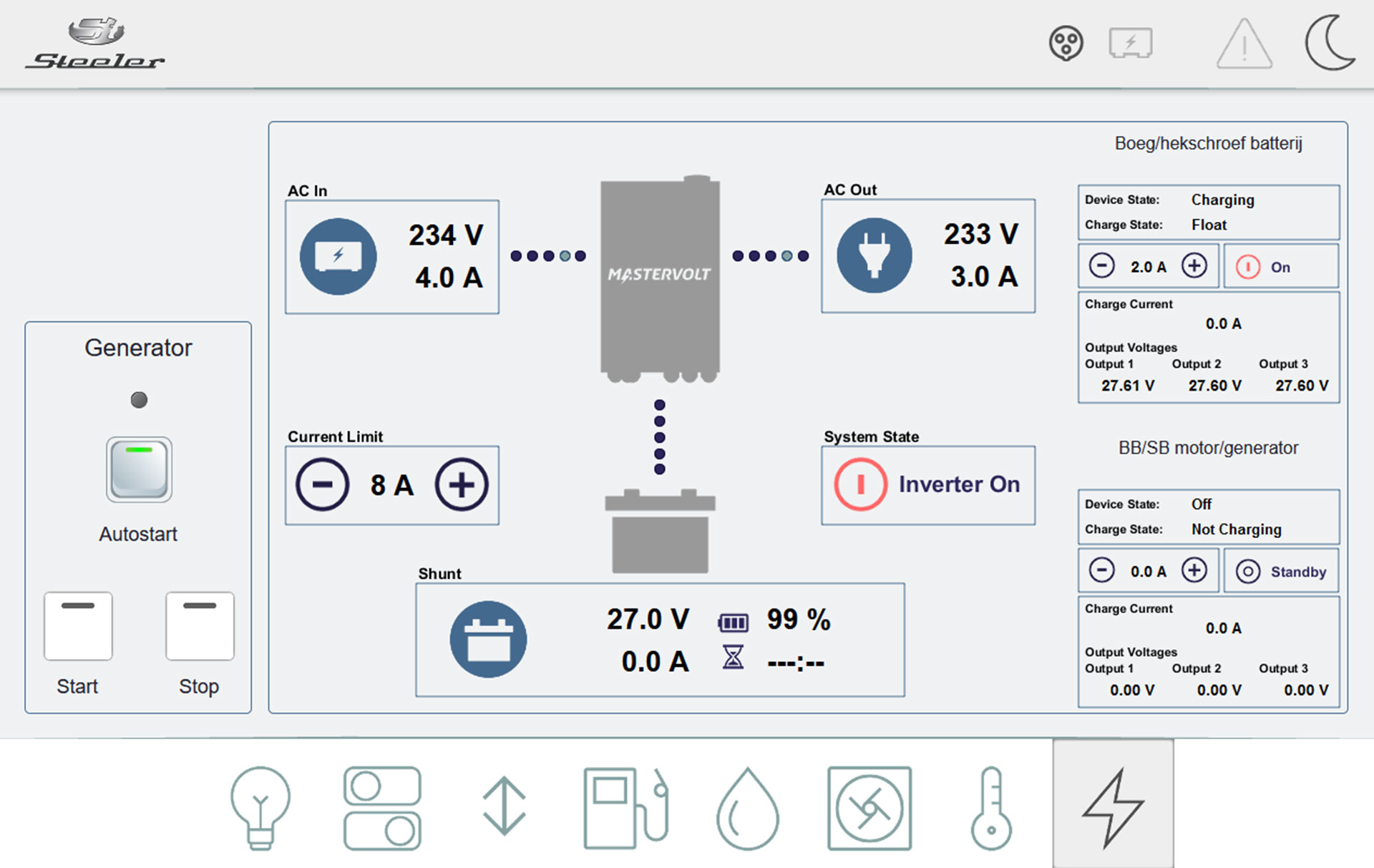
Task: Open the water droplet page
Action: pos(747,809)
